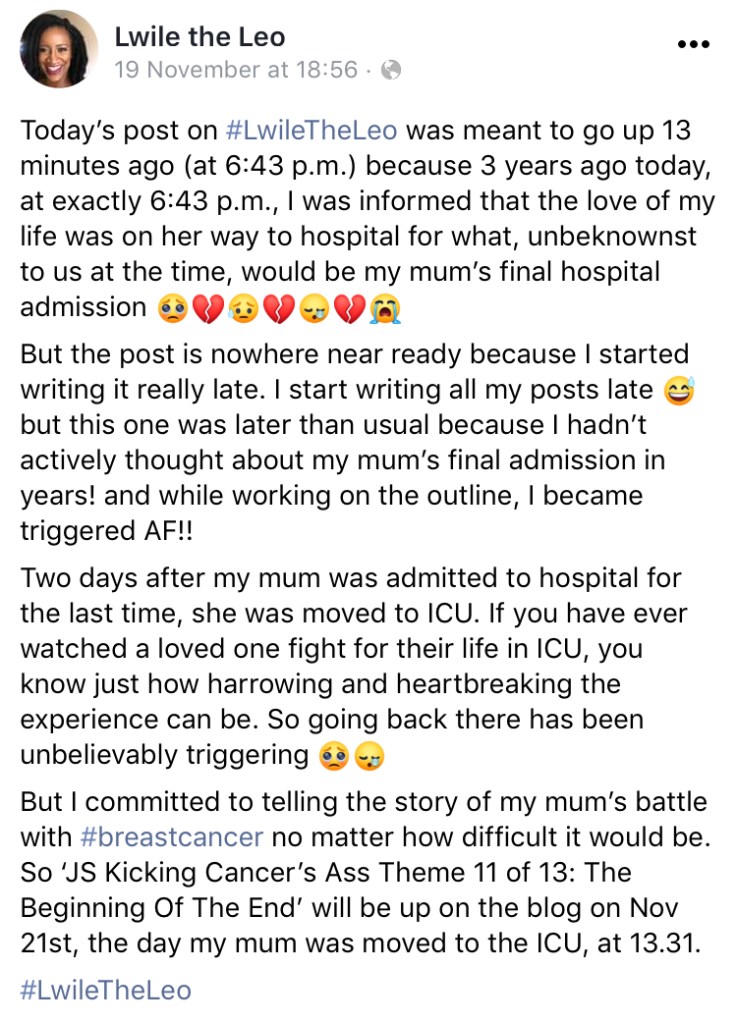
Task: Select the sweat-smile emoji after 'posts late'
Action: tap(678, 390)
